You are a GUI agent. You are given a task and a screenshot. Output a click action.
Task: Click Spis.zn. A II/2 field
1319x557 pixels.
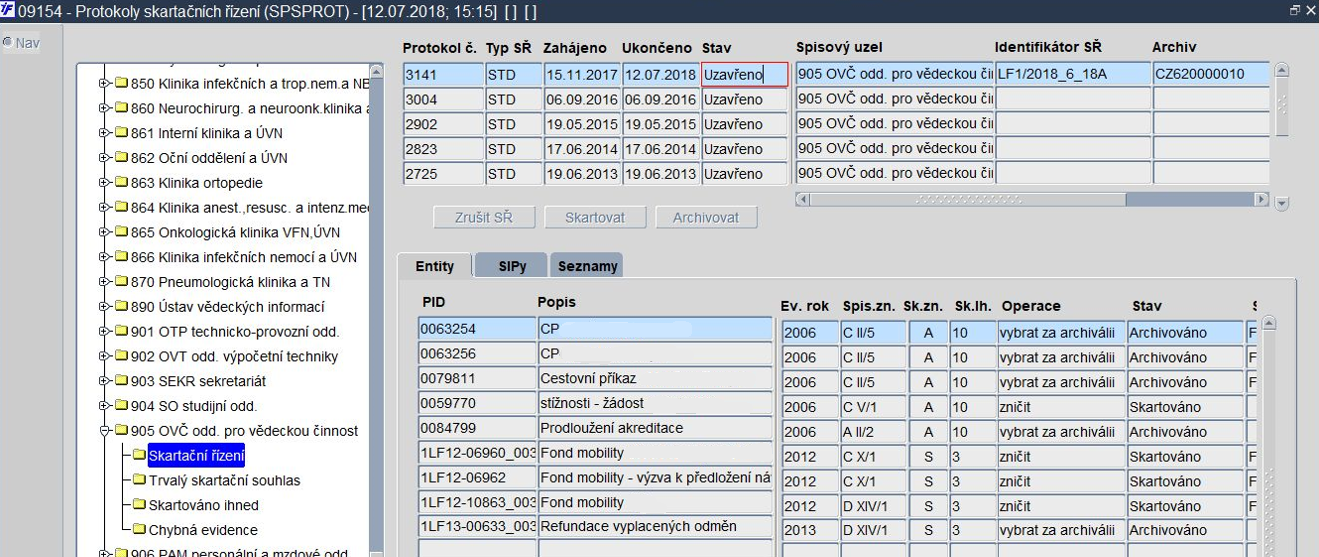tap(874, 432)
